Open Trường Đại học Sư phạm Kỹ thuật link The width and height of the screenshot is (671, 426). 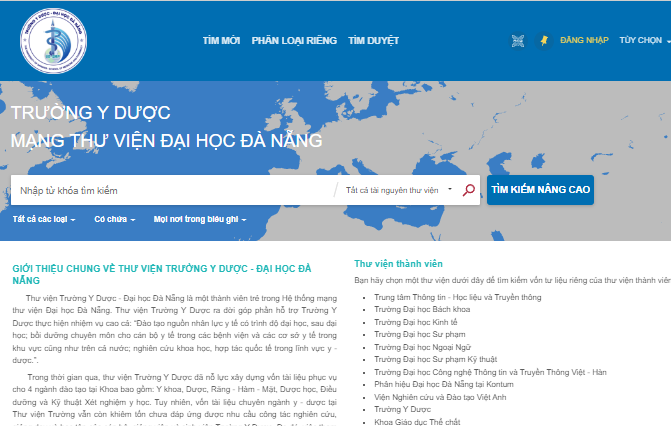tap(435, 359)
